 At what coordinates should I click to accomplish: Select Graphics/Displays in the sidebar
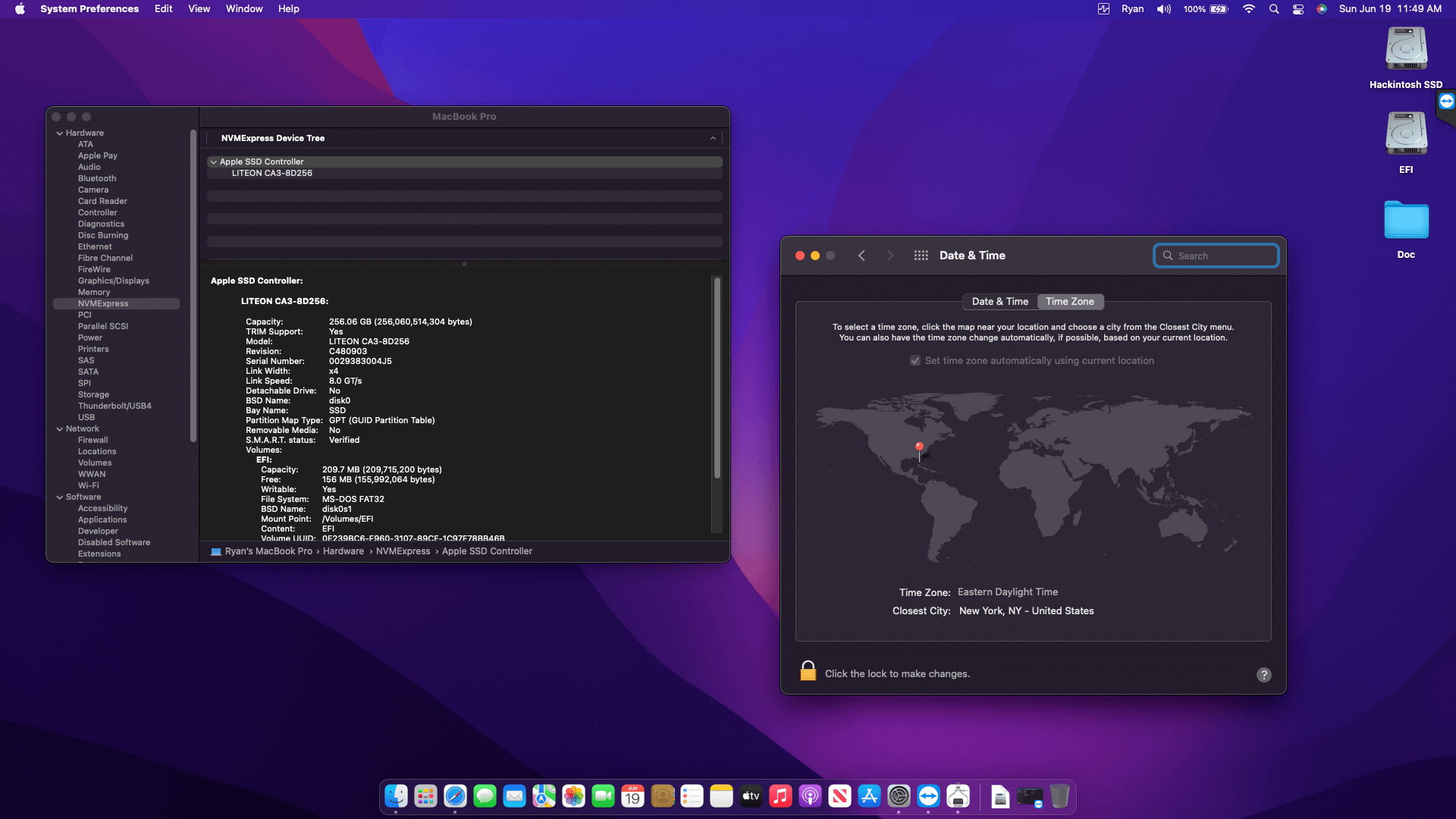click(x=114, y=281)
